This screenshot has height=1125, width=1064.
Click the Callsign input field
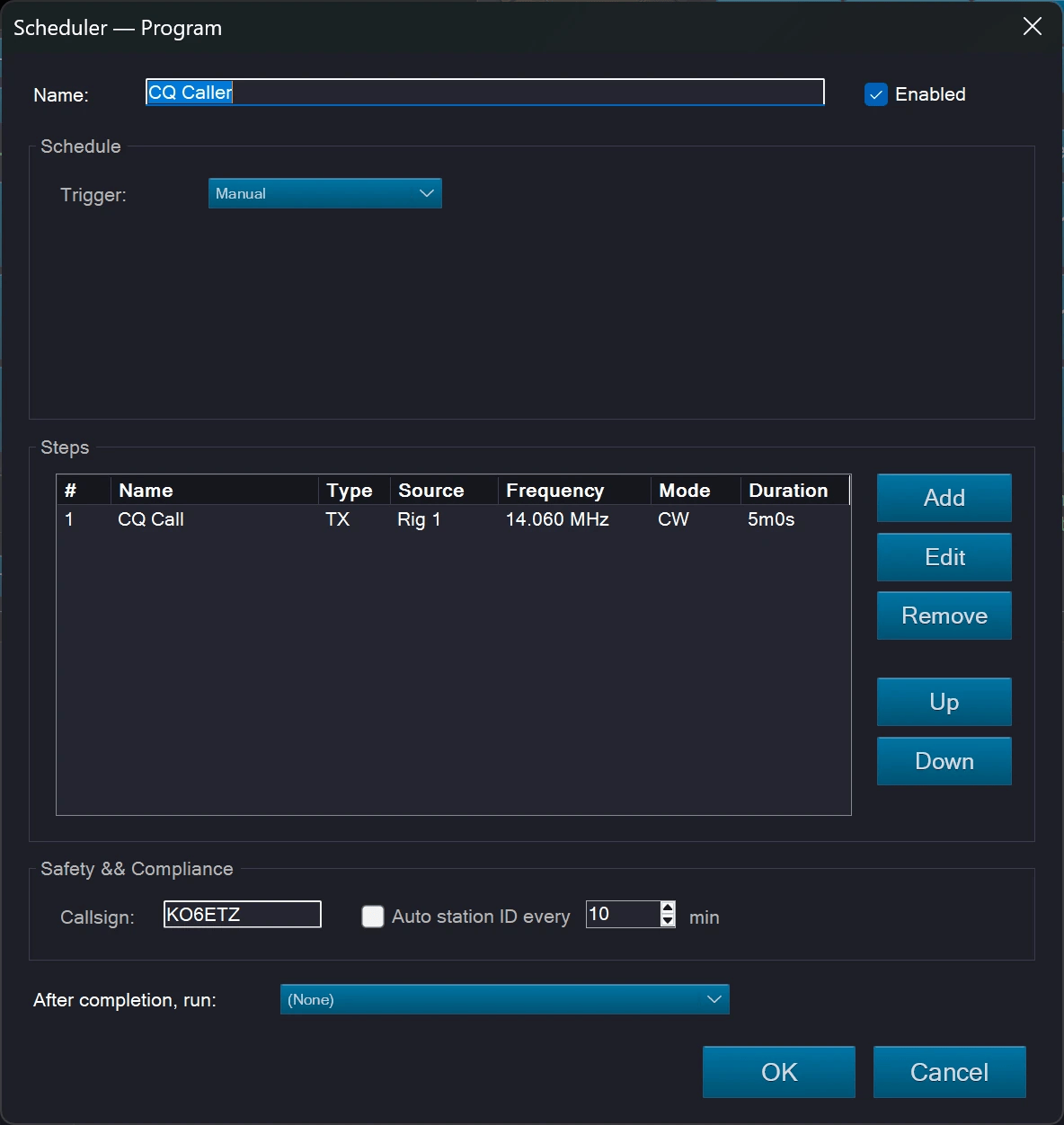coord(243,915)
